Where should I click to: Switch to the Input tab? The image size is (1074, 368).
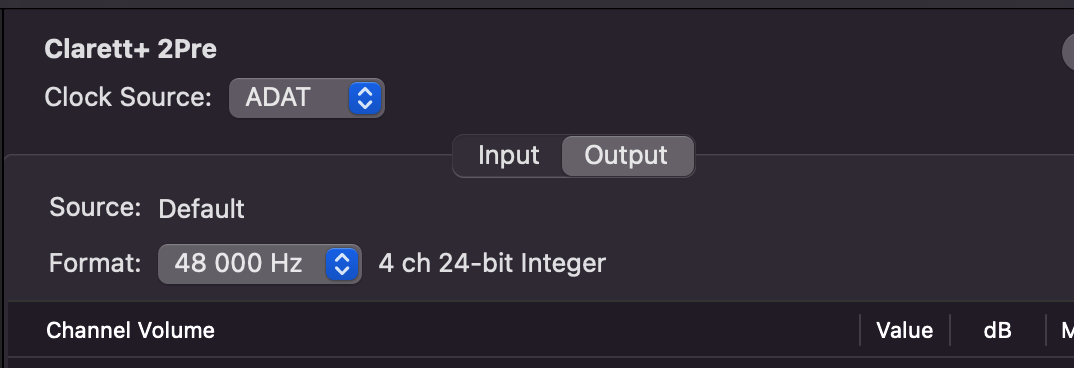[x=508, y=156]
